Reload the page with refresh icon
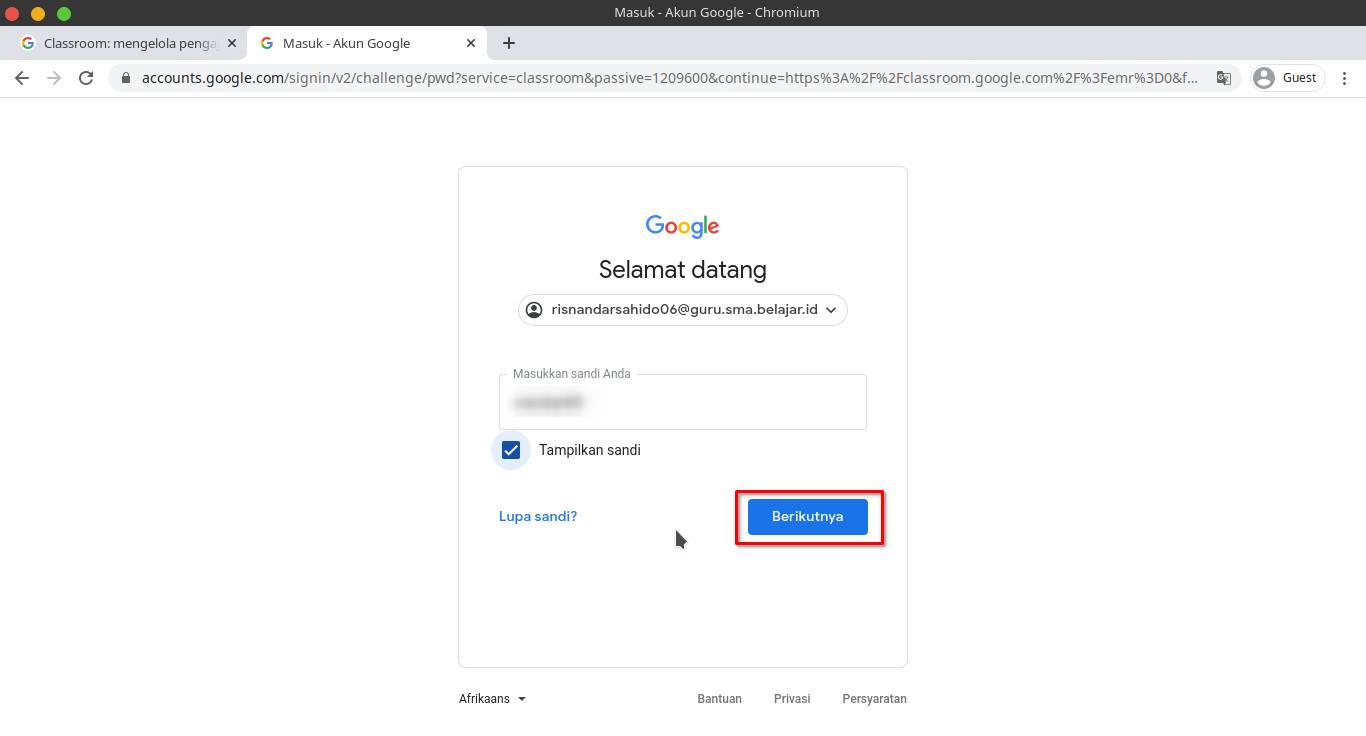Screen dimensions: 1366x736 (x=86, y=78)
